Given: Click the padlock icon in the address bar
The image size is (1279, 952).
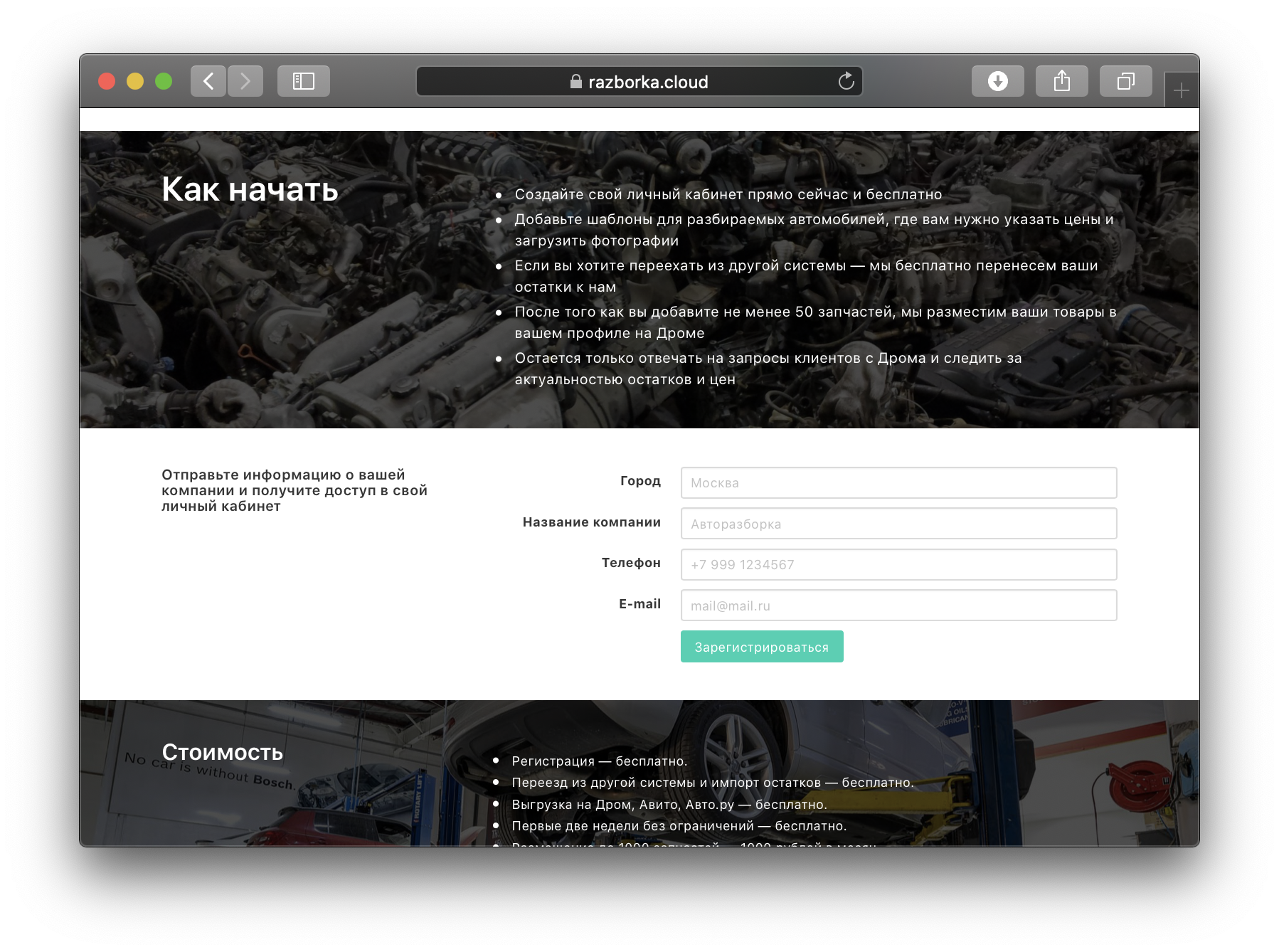Looking at the screenshot, I should (576, 82).
